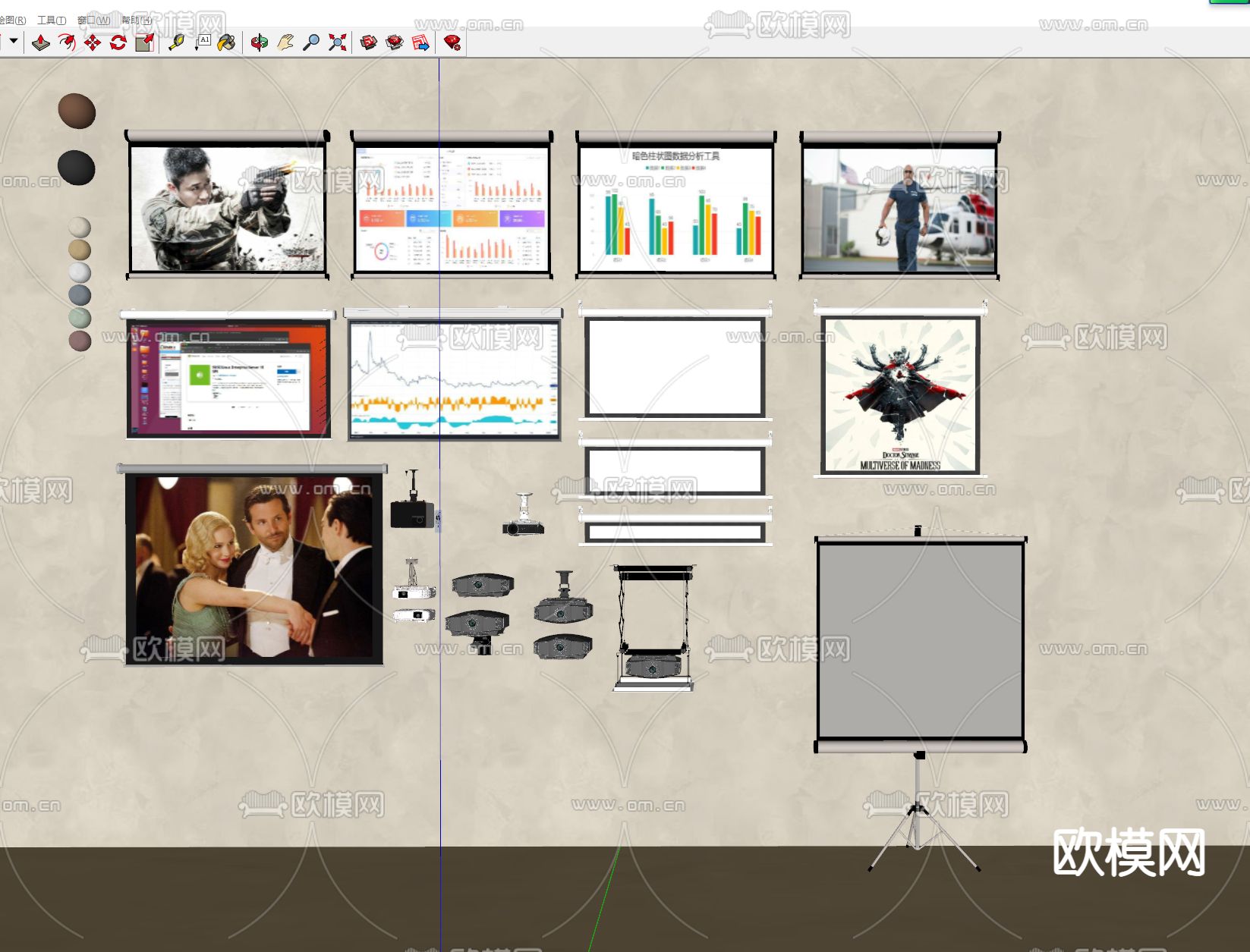Viewport: 1250px width, 952px height.
Task: Pick the black material sphere
Action: point(77,168)
